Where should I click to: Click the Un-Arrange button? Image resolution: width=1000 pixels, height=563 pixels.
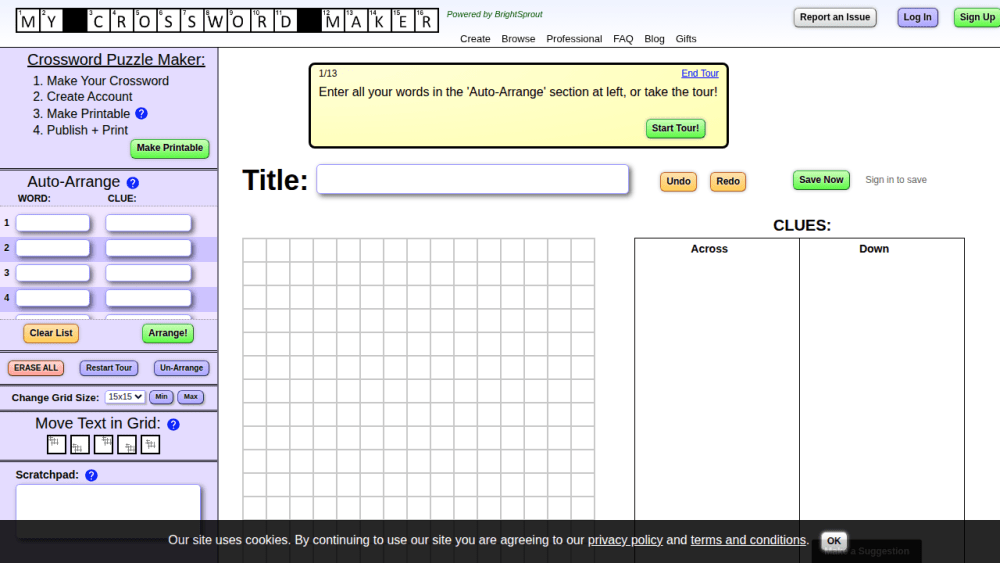click(x=182, y=368)
